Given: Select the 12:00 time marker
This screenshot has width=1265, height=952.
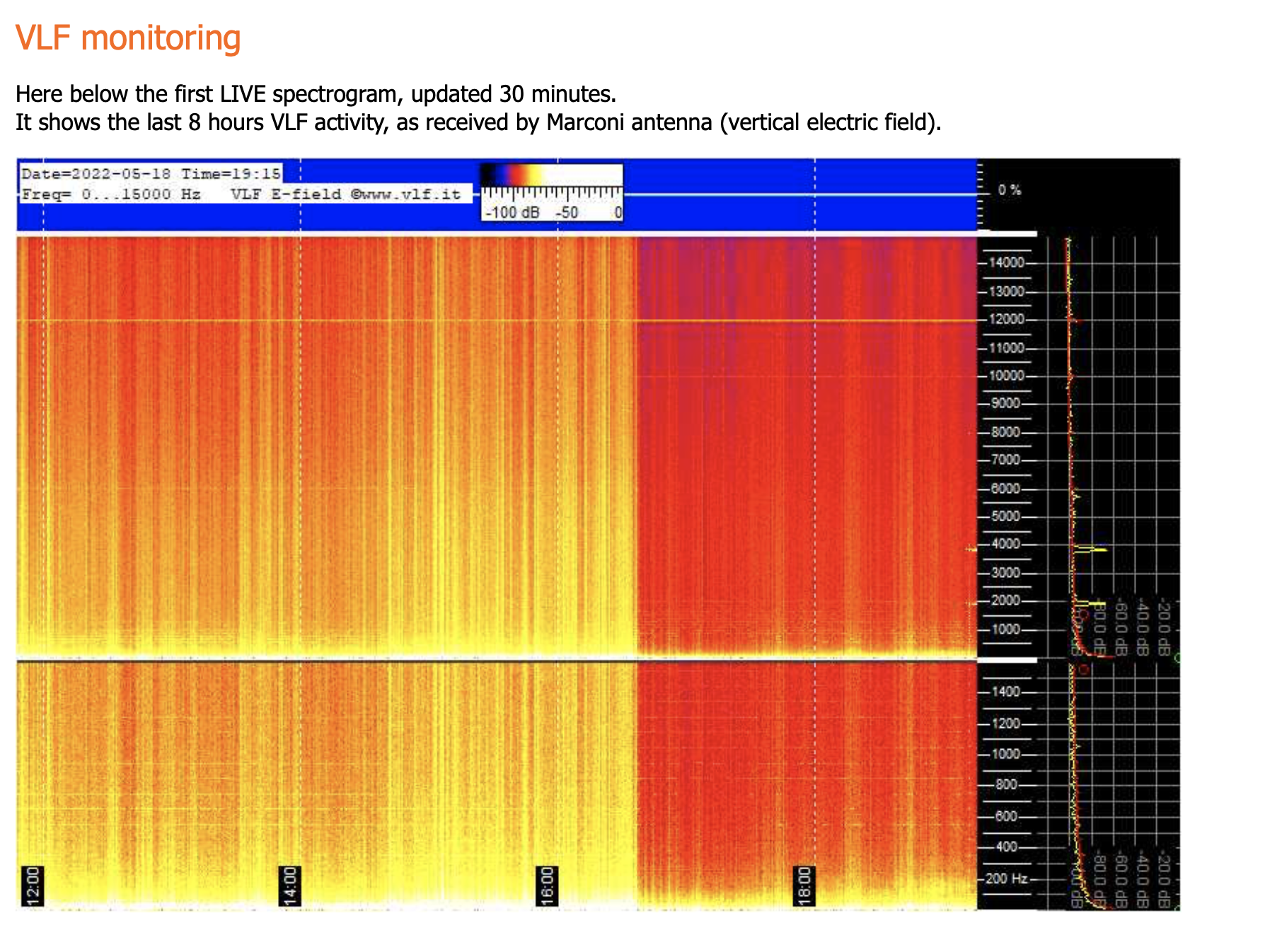Looking at the screenshot, I should click(33, 886).
